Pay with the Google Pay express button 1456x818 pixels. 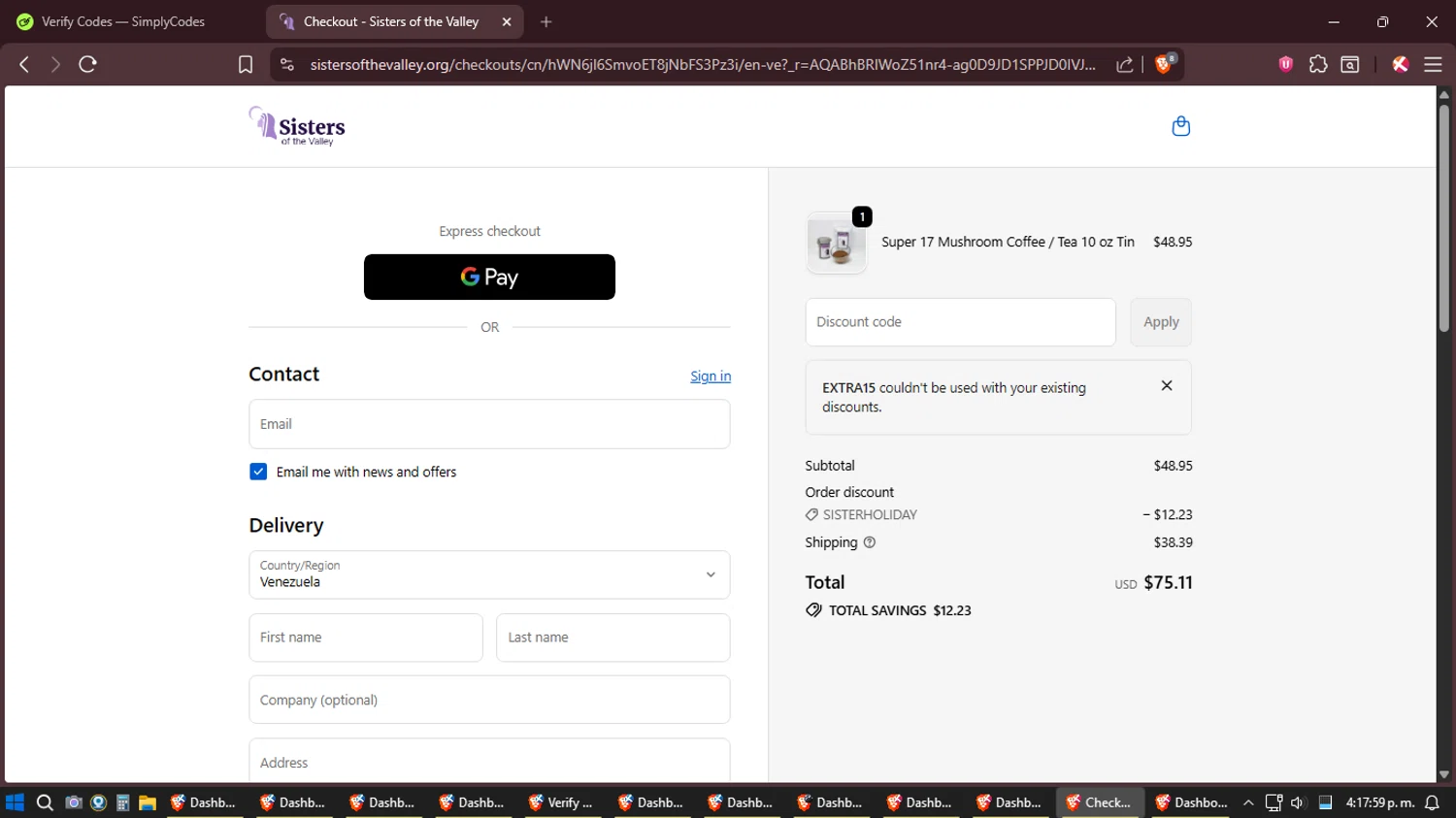(489, 278)
